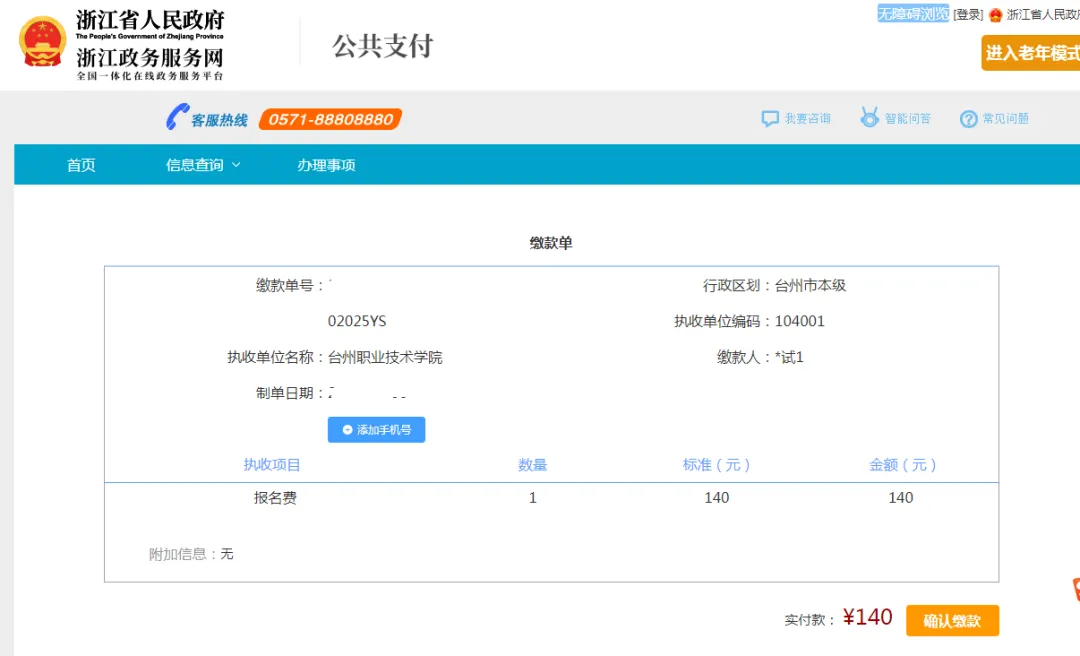Switch to 进入老年模式 elderly mode
This screenshot has width=1080, height=656.
pos(1031,53)
